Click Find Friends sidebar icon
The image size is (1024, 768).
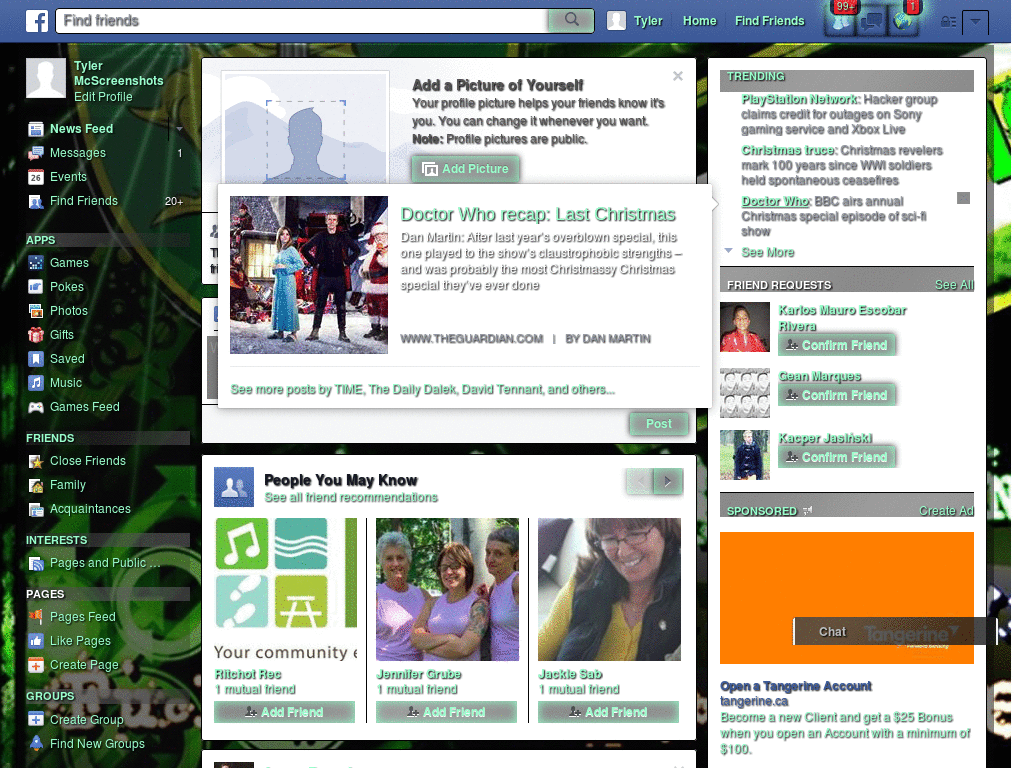click(36, 201)
